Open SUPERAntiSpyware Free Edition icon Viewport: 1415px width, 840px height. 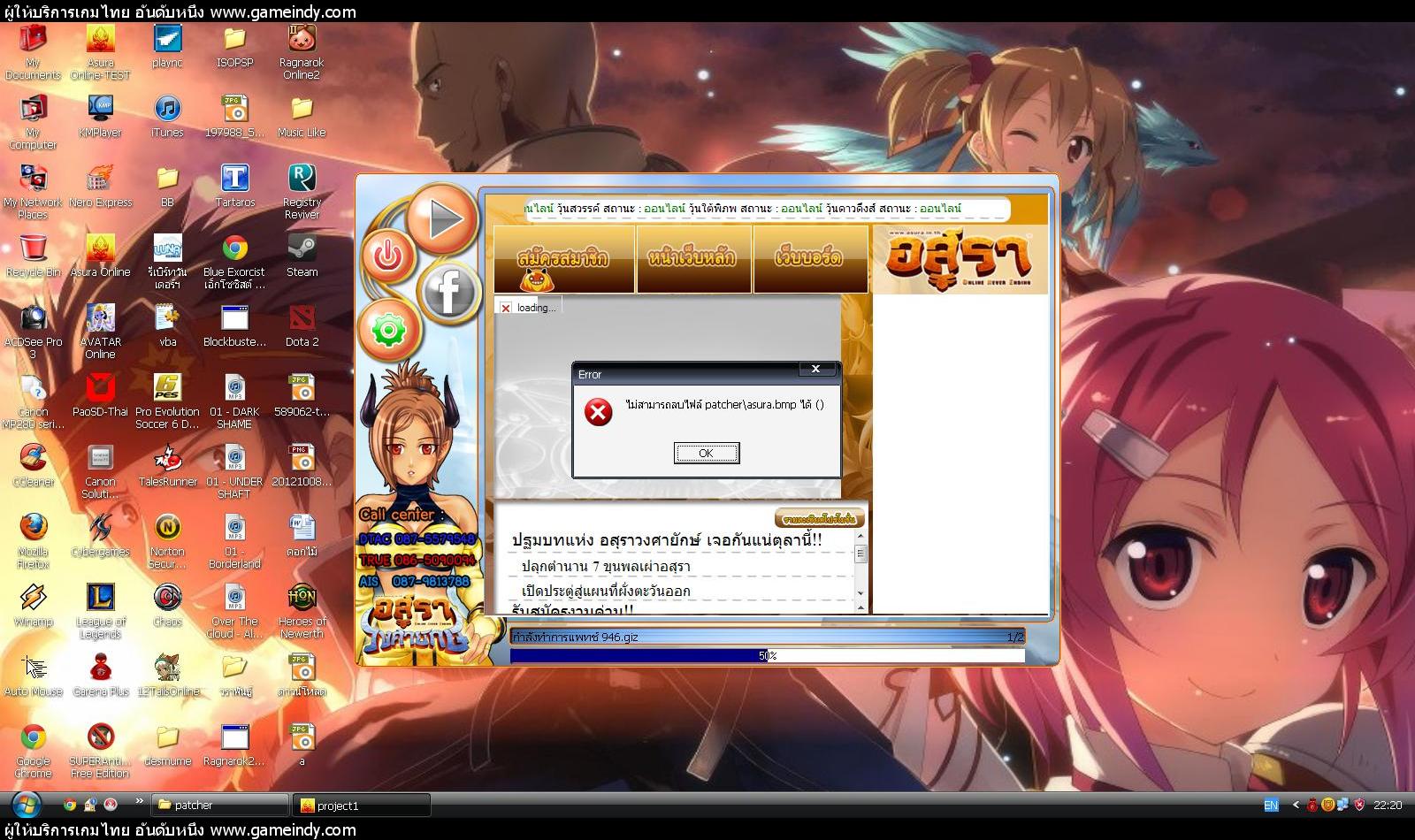[100, 752]
